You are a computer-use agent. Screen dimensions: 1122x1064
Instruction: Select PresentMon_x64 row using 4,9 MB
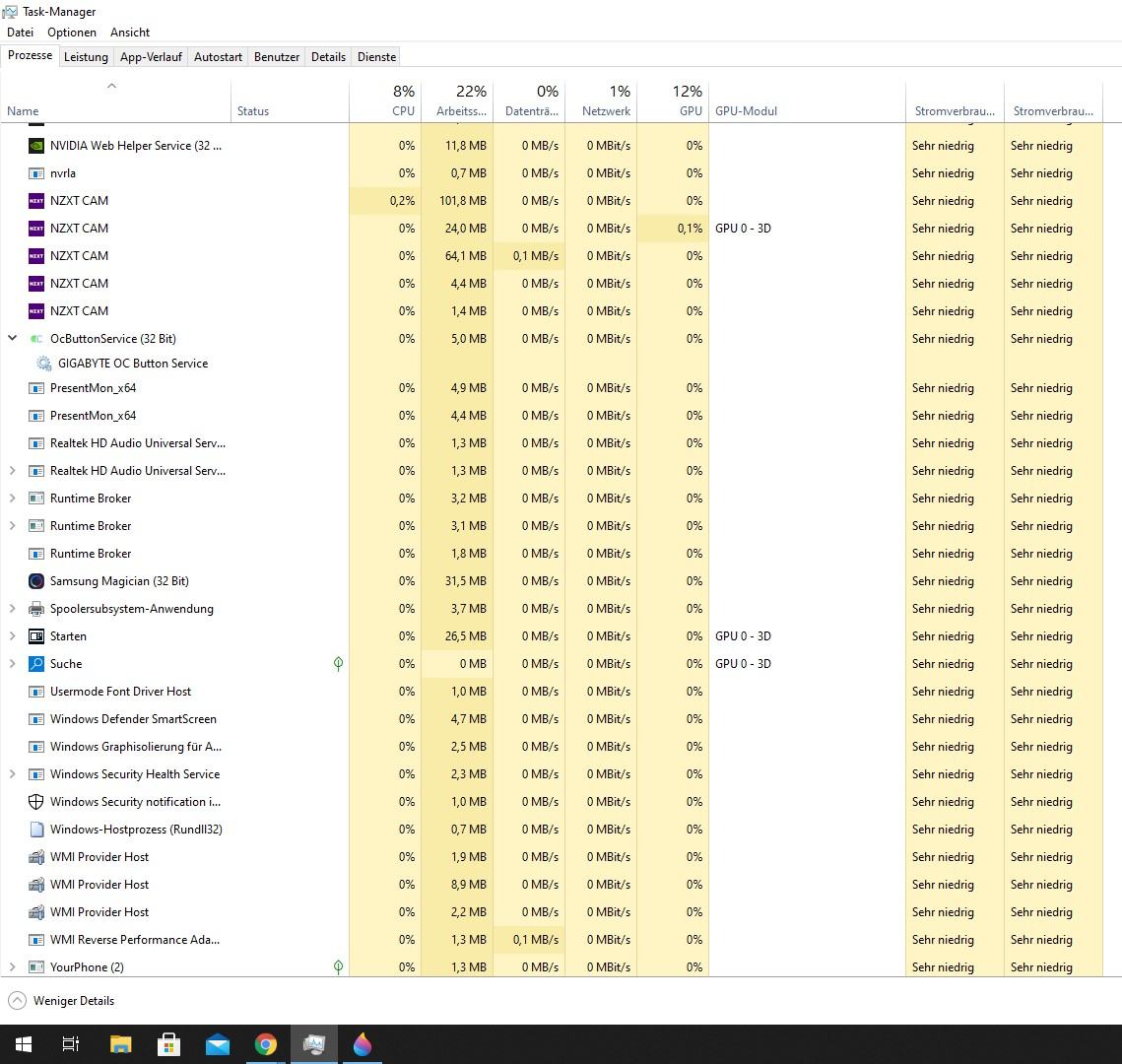click(x=551, y=388)
